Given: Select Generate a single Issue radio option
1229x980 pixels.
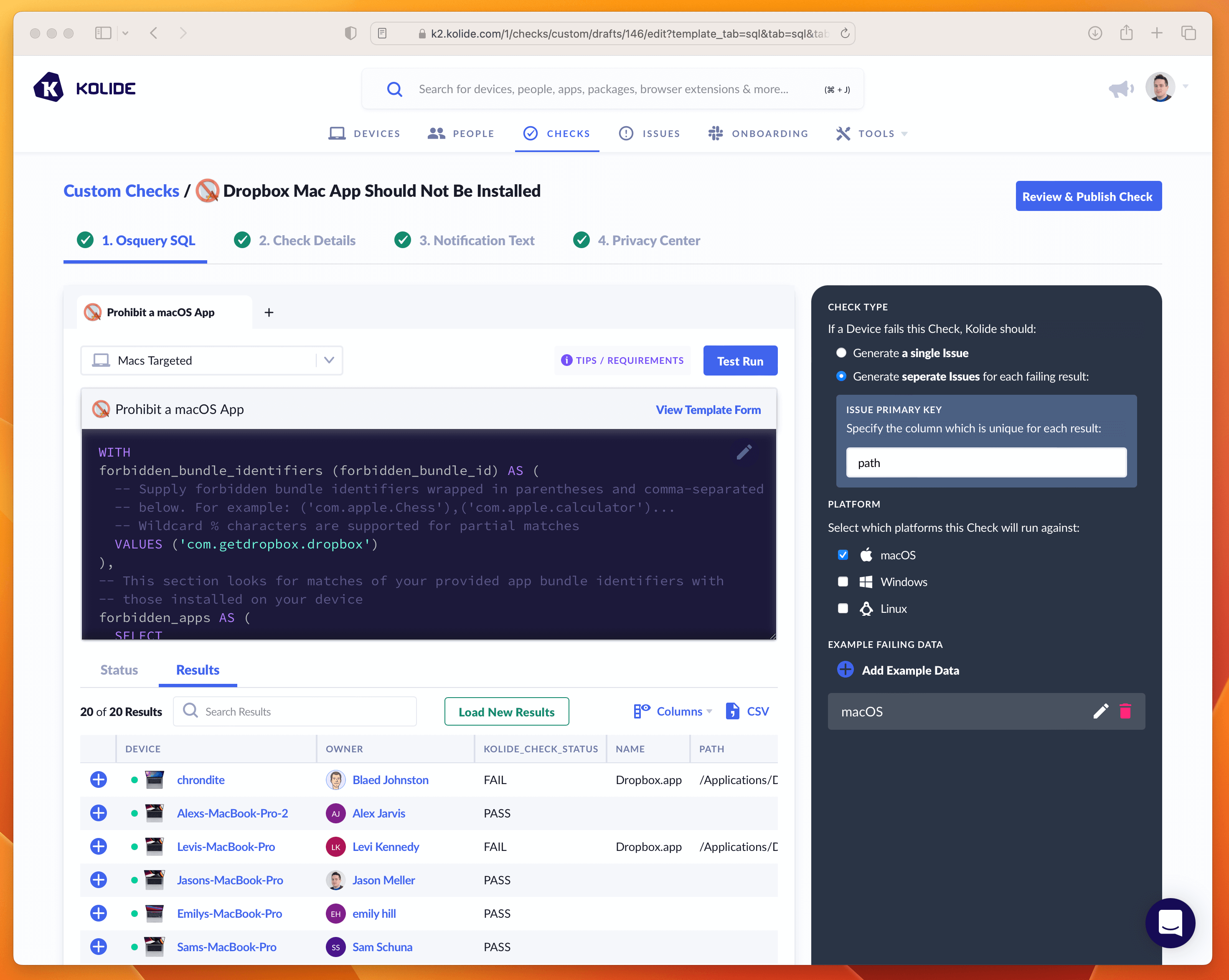Looking at the screenshot, I should 841,353.
